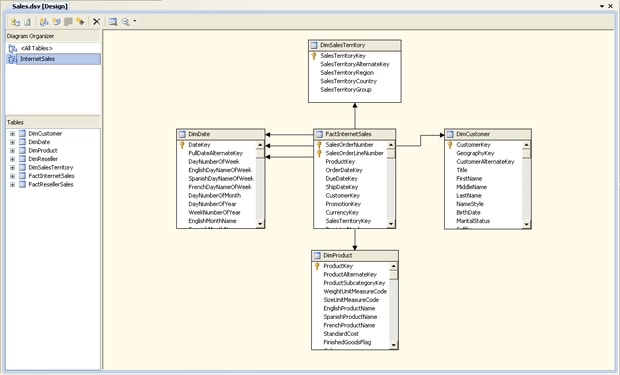The height and width of the screenshot is (375, 620).
Task: Select the SalesTerritoryRegion column
Action: (x=347, y=73)
